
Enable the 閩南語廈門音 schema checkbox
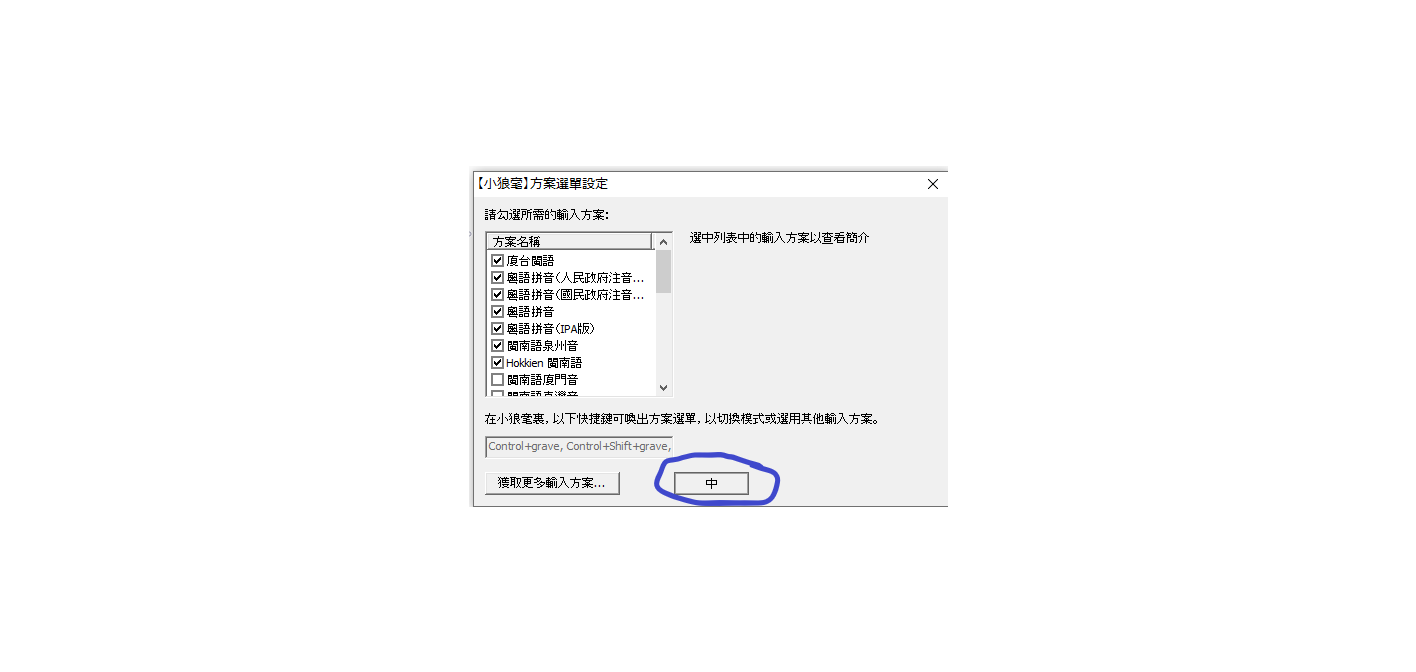coord(497,379)
